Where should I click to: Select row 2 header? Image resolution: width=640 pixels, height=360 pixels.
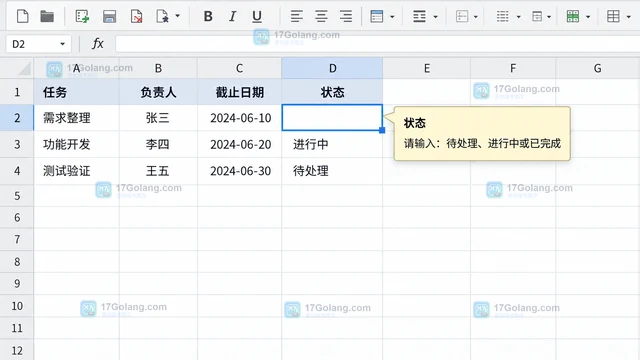tap(17, 118)
